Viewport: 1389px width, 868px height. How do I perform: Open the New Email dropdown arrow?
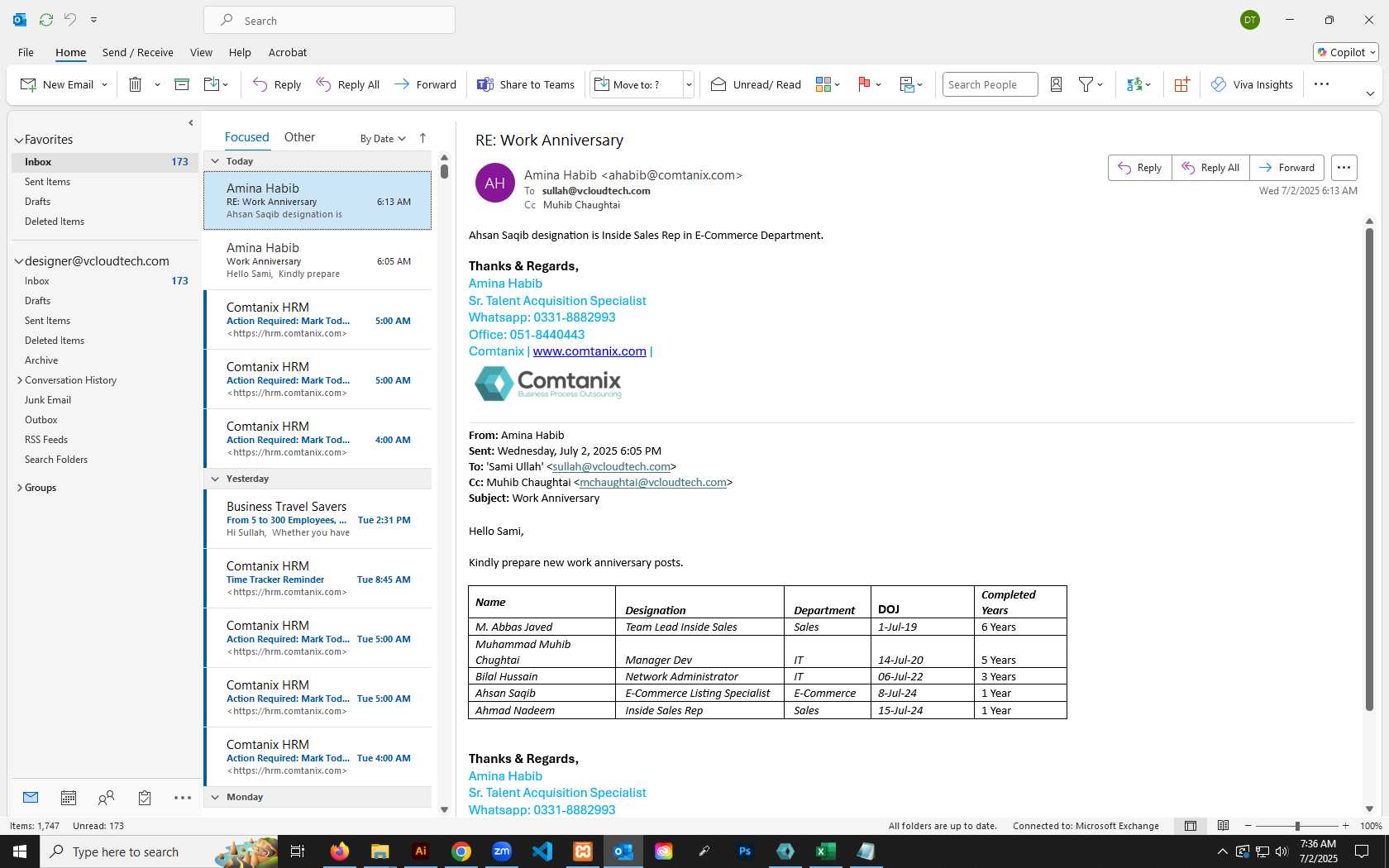click(x=104, y=84)
